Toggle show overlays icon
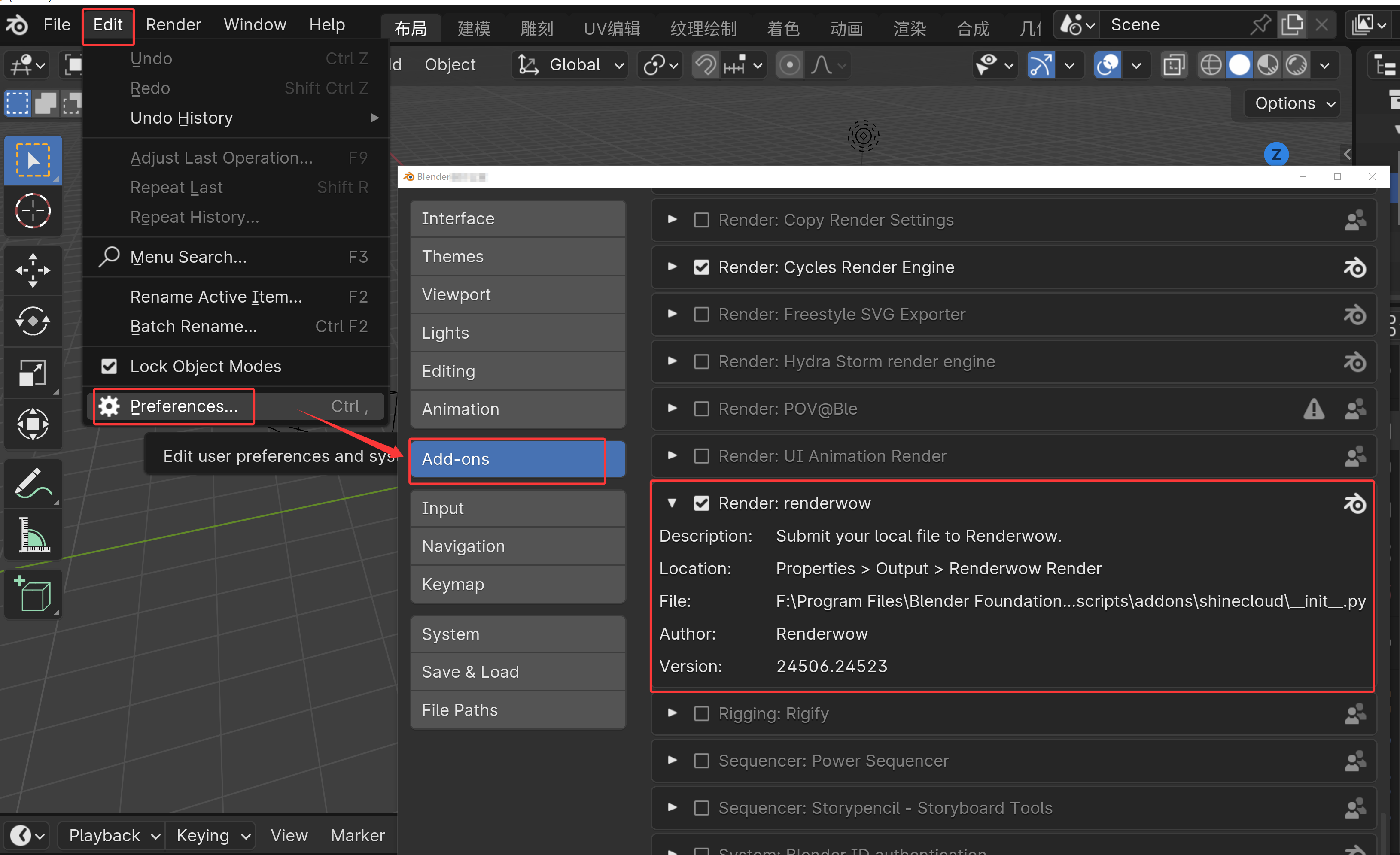Image resolution: width=1400 pixels, height=855 pixels. [x=1108, y=65]
